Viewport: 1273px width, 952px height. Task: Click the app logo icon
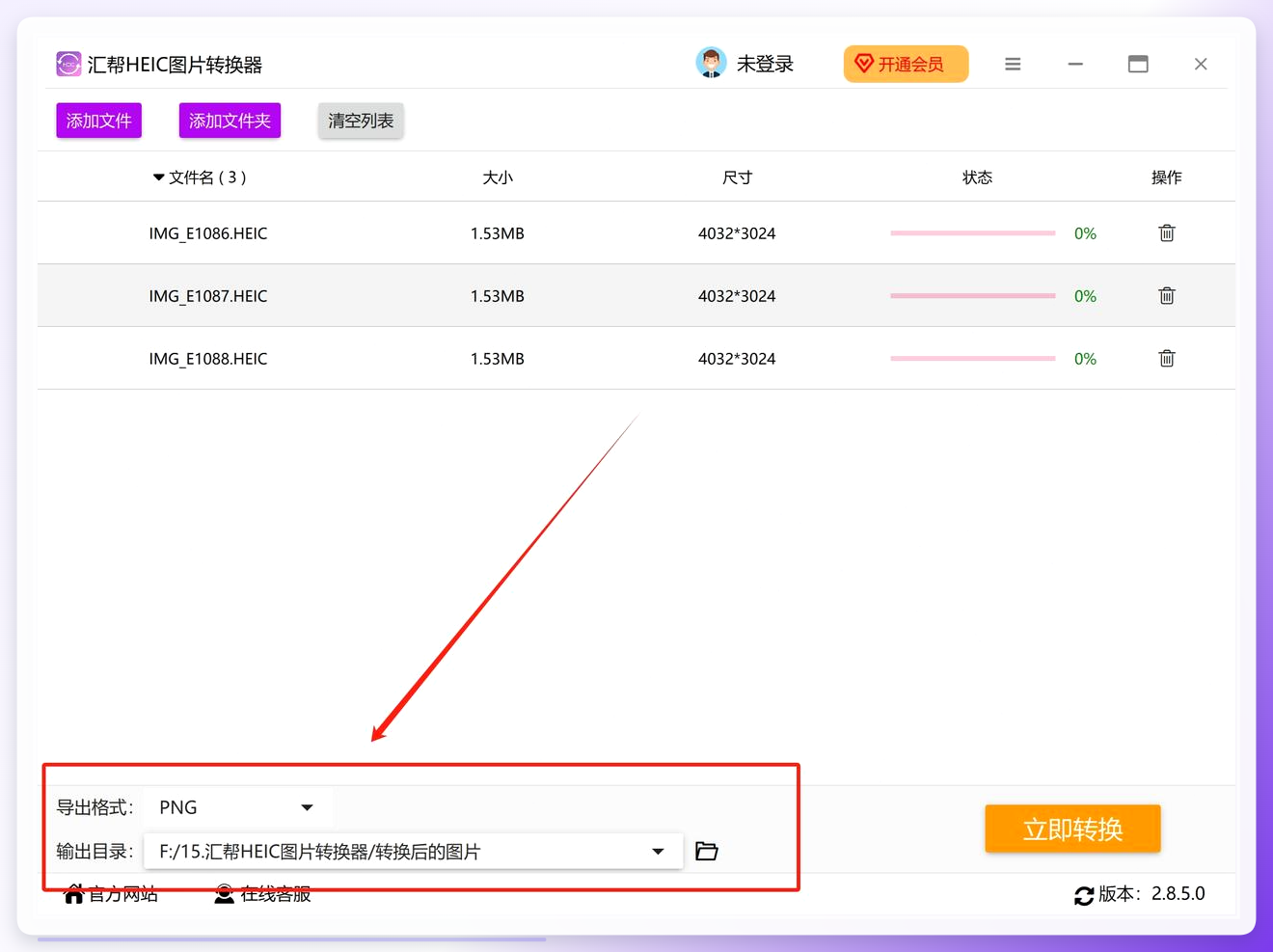click(x=68, y=65)
